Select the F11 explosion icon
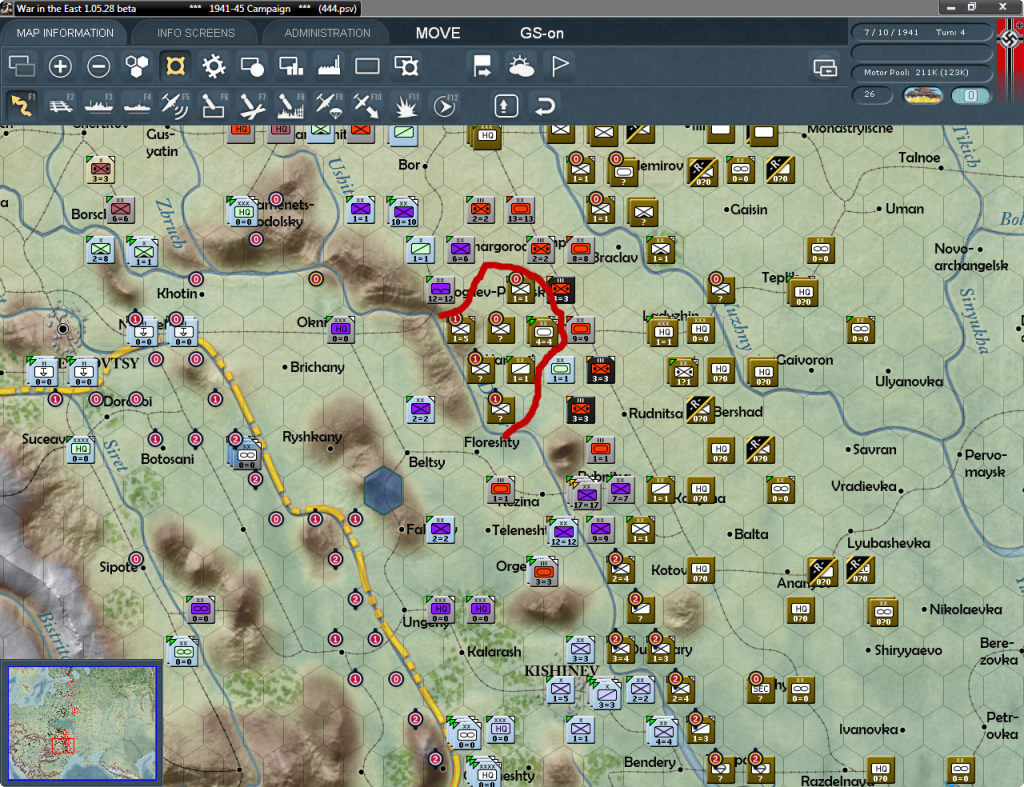Image resolution: width=1024 pixels, height=787 pixels. click(x=406, y=105)
